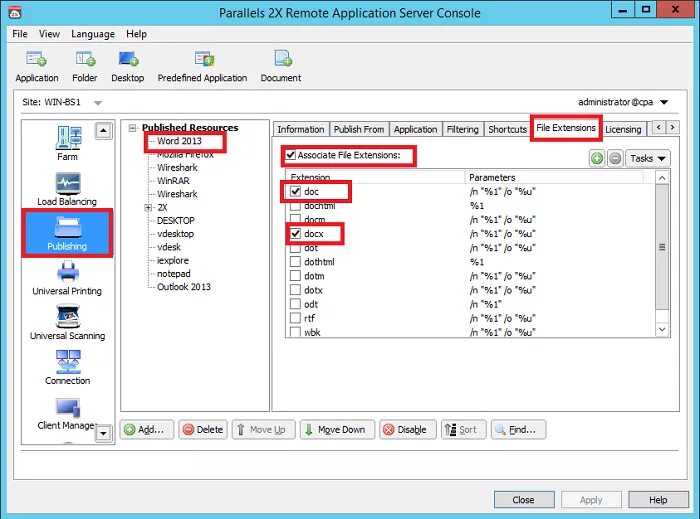This screenshot has width=700, height=519.
Task: Switch to the Application tab
Action: coord(416,129)
